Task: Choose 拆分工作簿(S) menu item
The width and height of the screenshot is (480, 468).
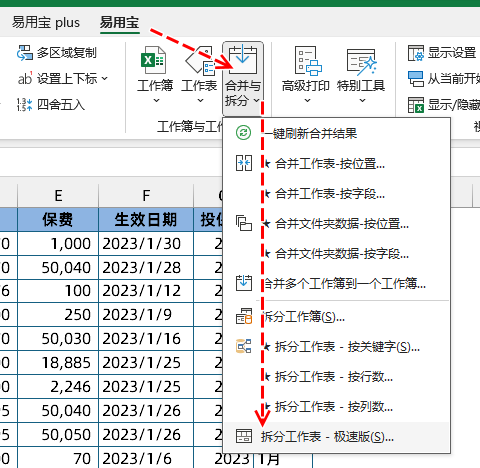Action: tap(337, 317)
